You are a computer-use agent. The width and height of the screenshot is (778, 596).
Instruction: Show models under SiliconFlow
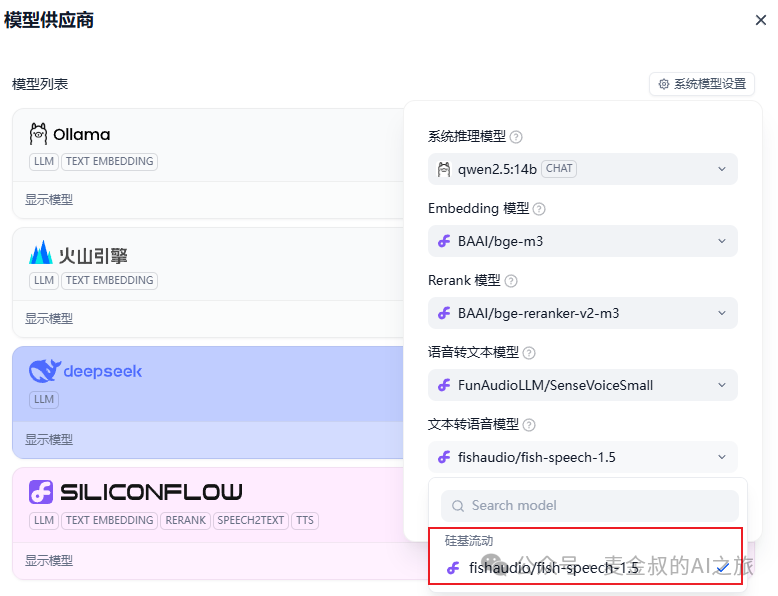[x=49, y=561]
